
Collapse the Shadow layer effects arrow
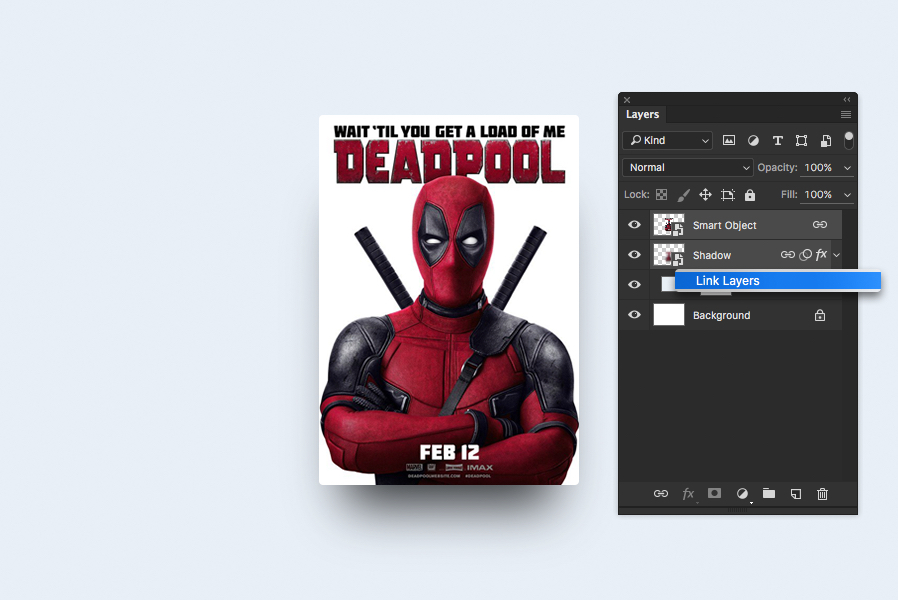(837, 256)
